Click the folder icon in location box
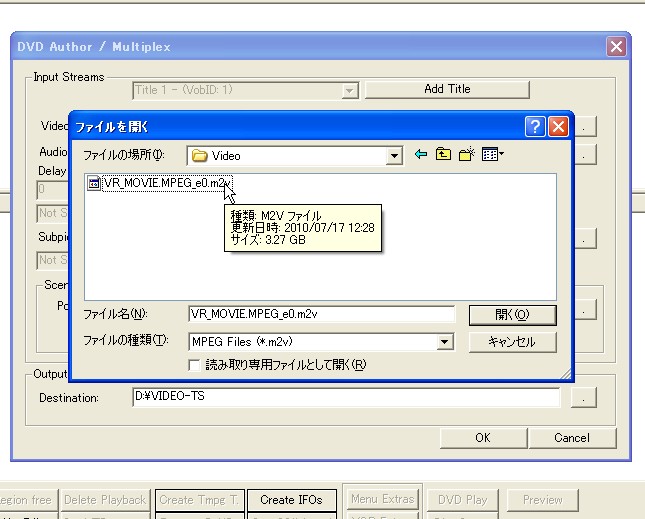The width and height of the screenshot is (645, 519). pyautogui.click(x=200, y=156)
